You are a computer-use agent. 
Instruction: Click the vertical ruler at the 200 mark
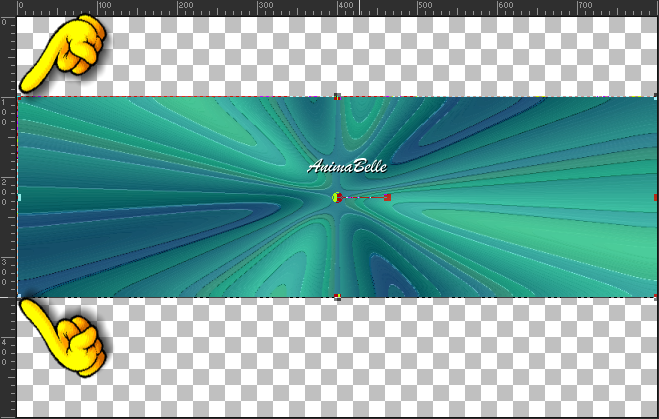click(7, 192)
